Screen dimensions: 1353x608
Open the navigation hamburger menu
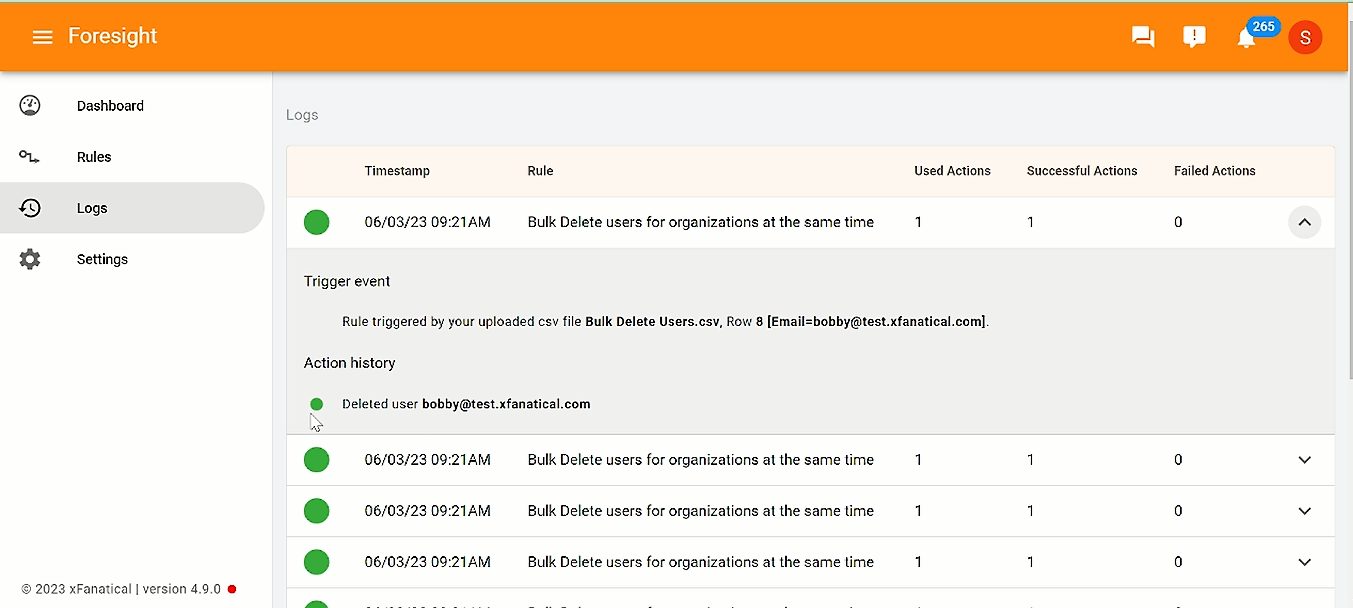tap(42, 37)
